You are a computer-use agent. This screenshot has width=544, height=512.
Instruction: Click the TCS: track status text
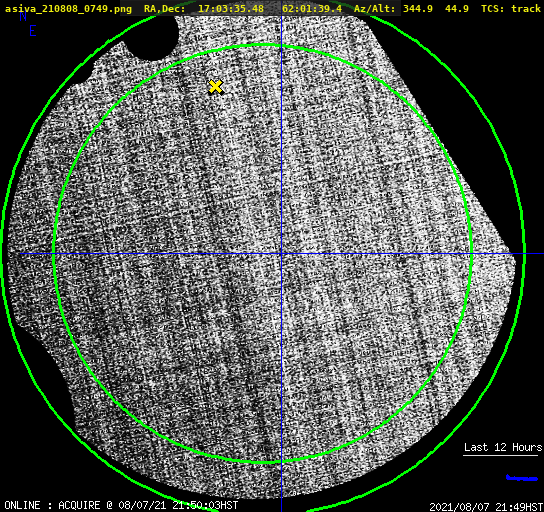click(x=511, y=9)
